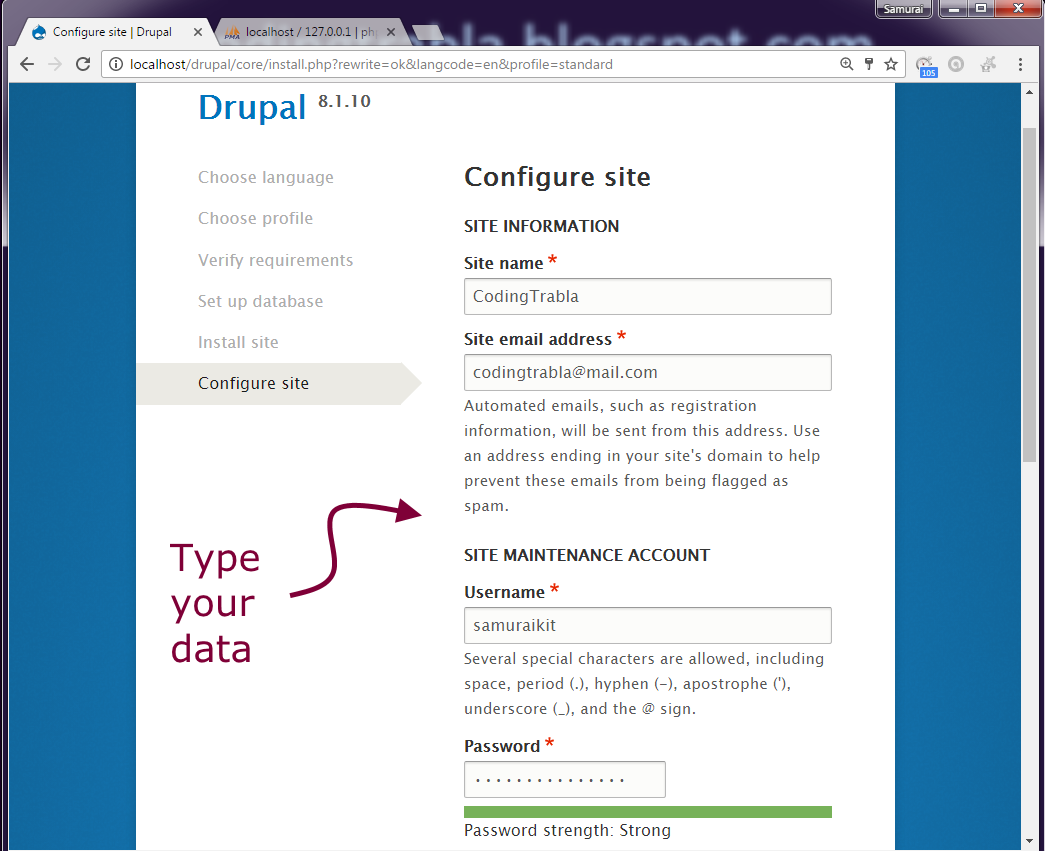Click the active Configure site step
This screenshot has height=851, width=1045.
tap(279, 384)
